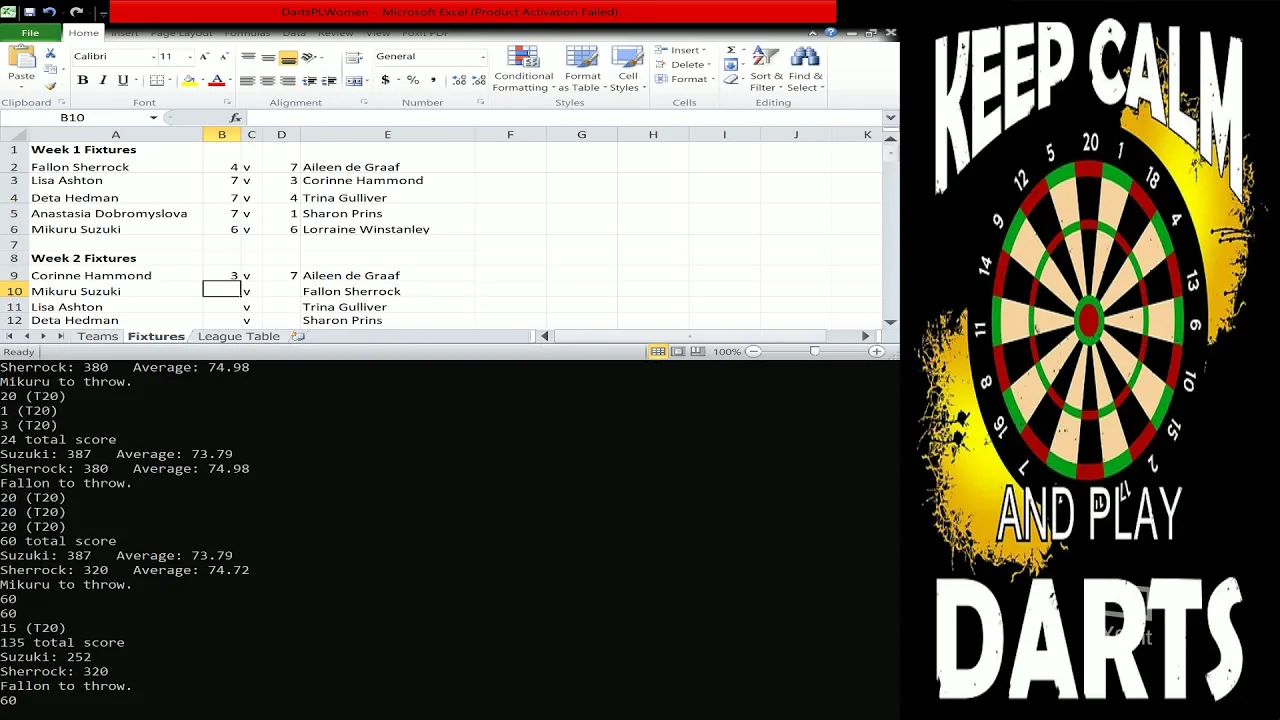Decrease font size with Shrink Font icon
Screen dimensions: 1280x720
[224, 56]
